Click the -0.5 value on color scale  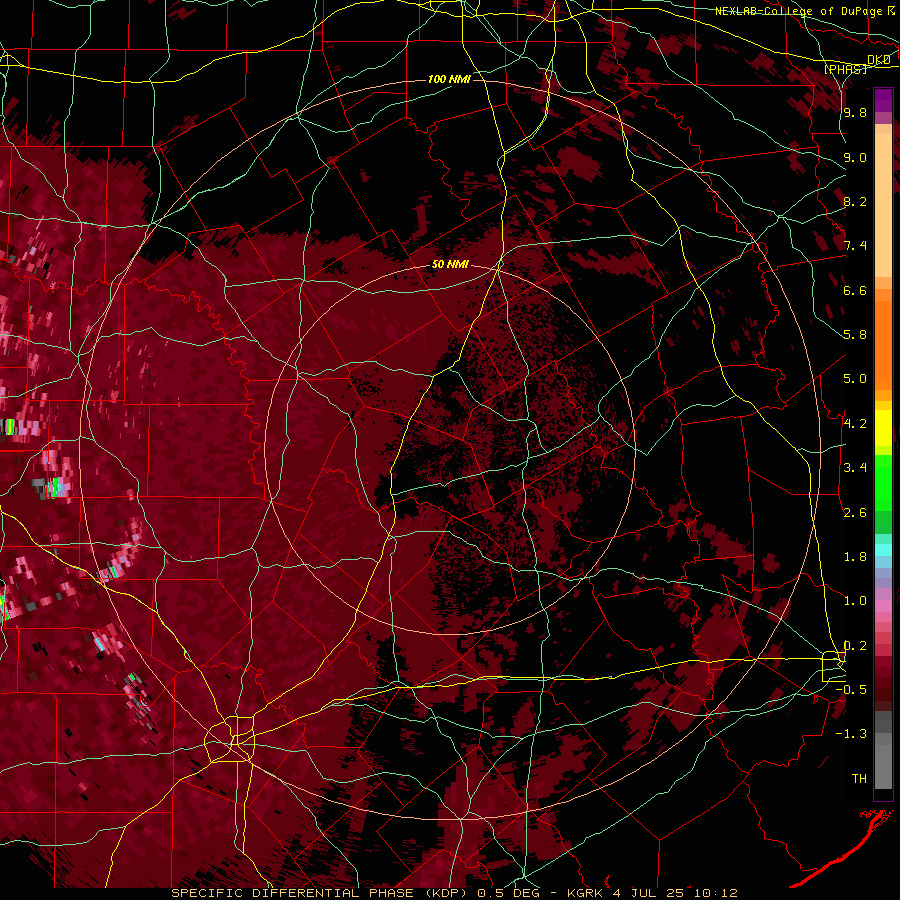click(851, 690)
